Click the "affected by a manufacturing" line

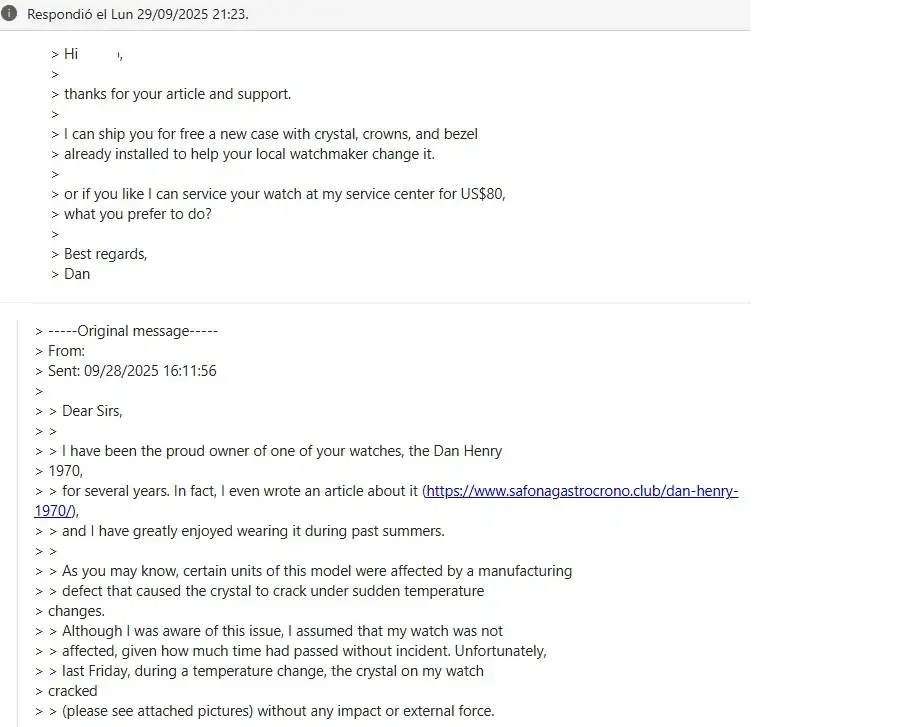pyautogui.click(x=317, y=571)
